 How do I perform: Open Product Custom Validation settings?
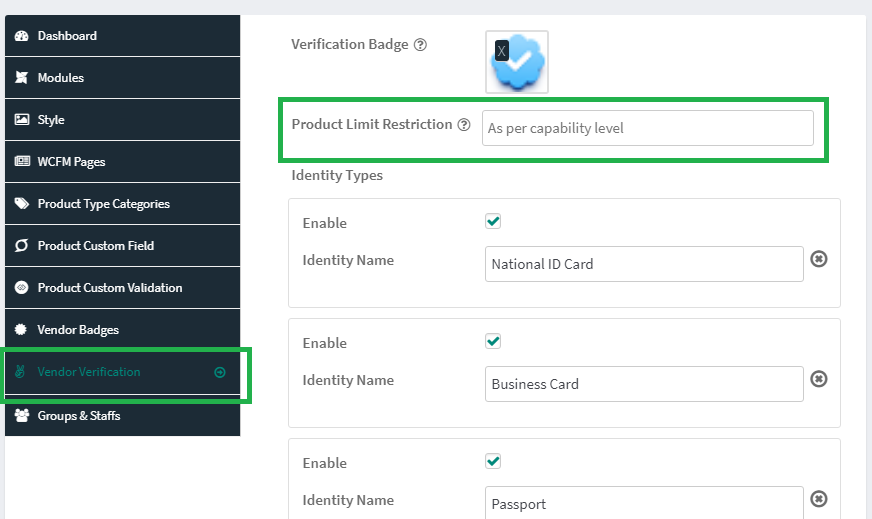click(x=122, y=288)
